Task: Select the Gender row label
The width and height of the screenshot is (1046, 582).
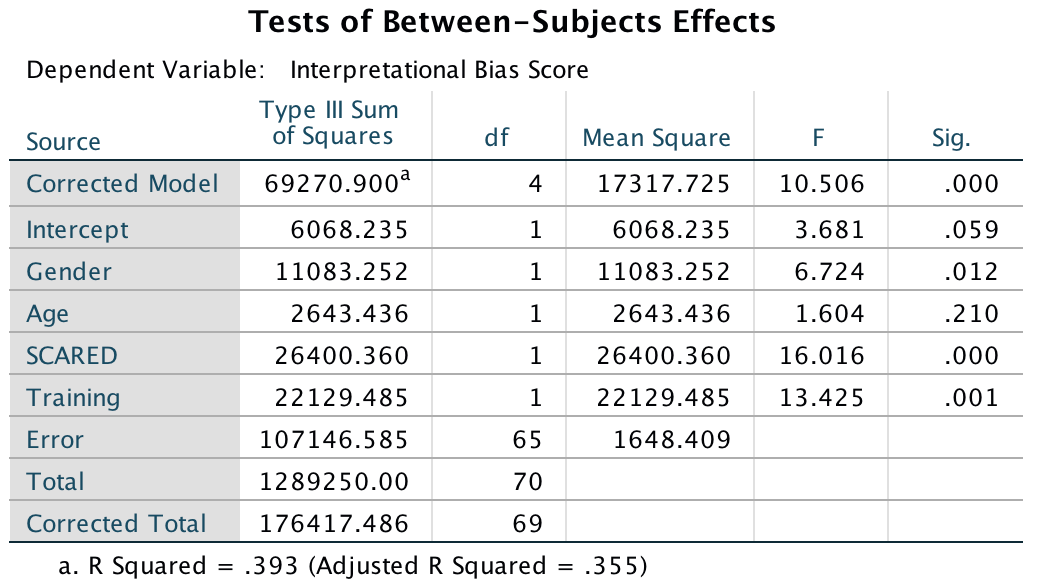Action: point(69,272)
